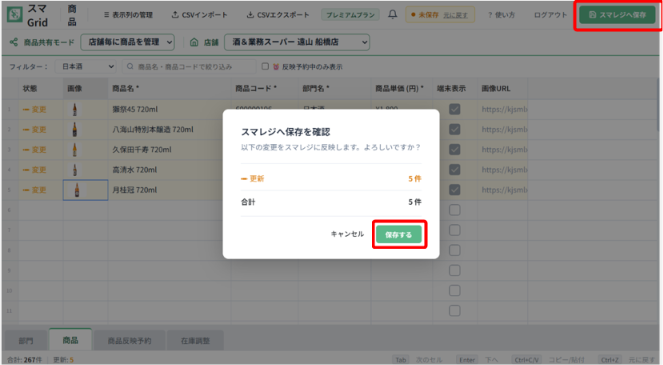
Task: Click the 商品単価 (円) column header
Action: click(402, 88)
